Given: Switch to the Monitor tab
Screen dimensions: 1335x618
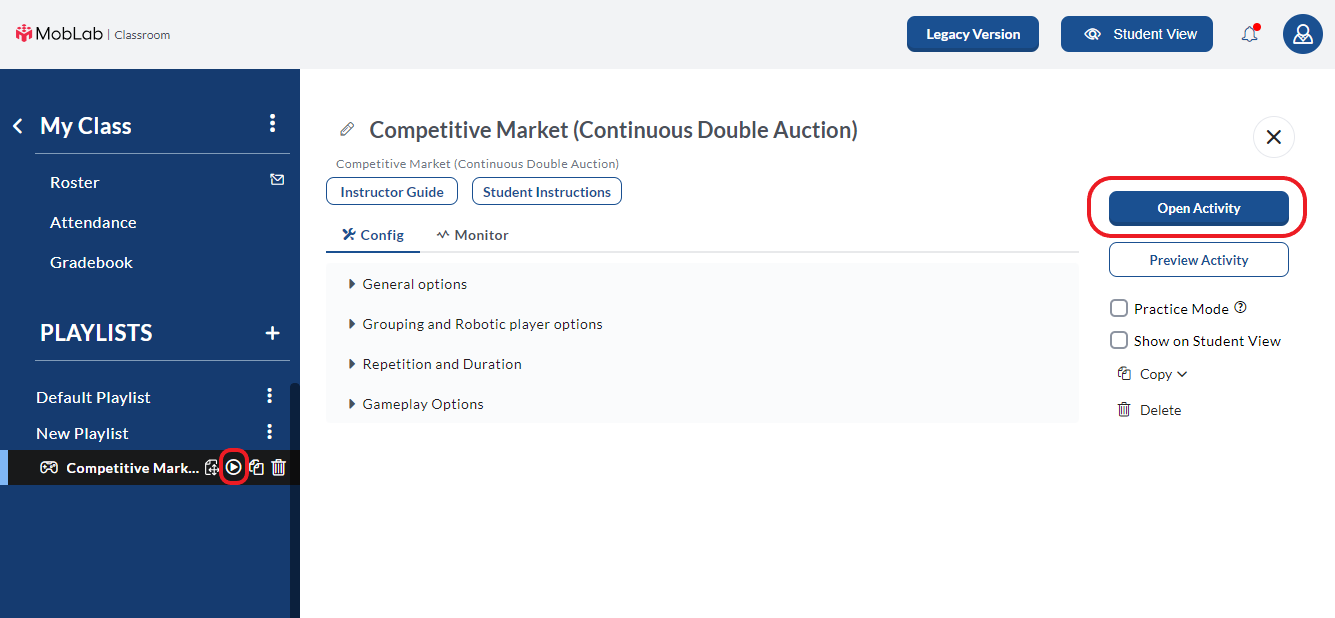Looking at the screenshot, I should click(472, 235).
